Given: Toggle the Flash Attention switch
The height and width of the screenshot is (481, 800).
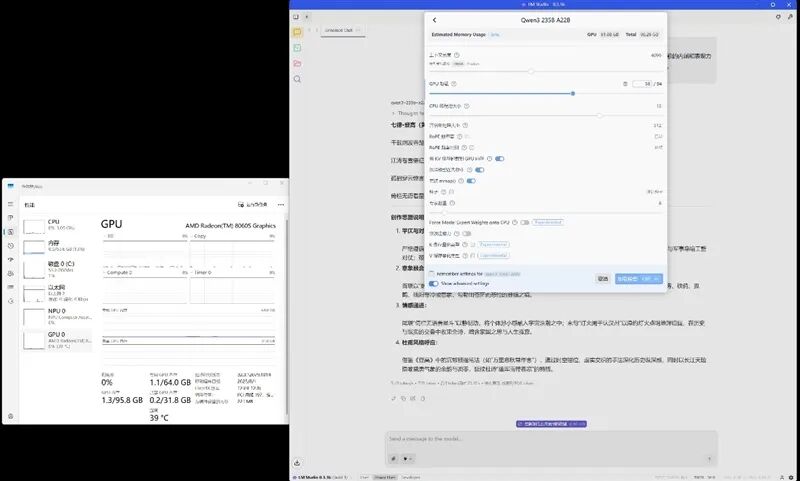Looking at the screenshot, I should pos(466,234).
